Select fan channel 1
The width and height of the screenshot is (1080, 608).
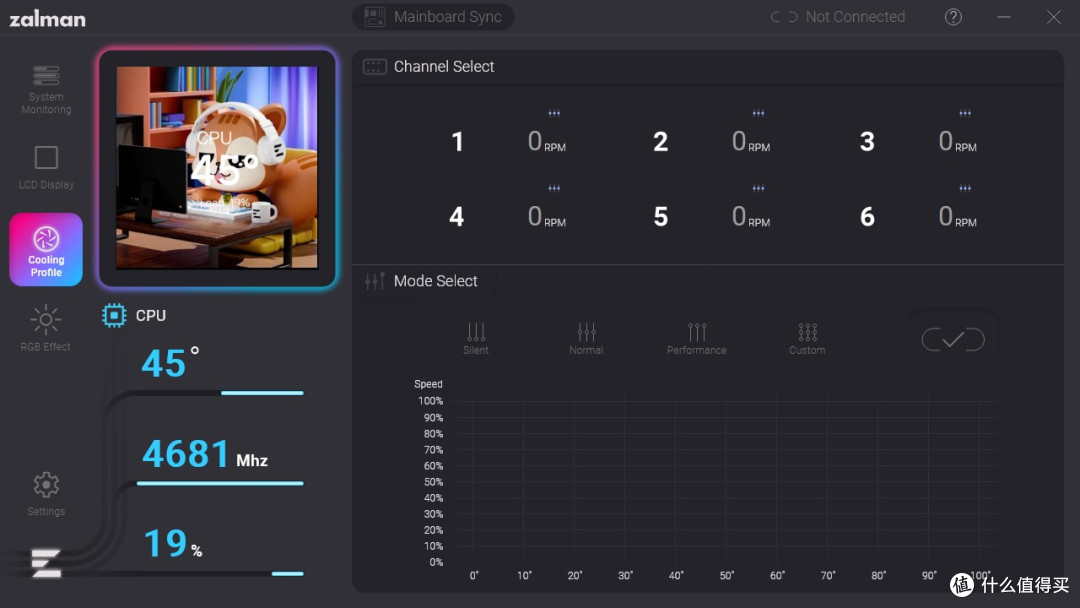[x=457, y=142]
